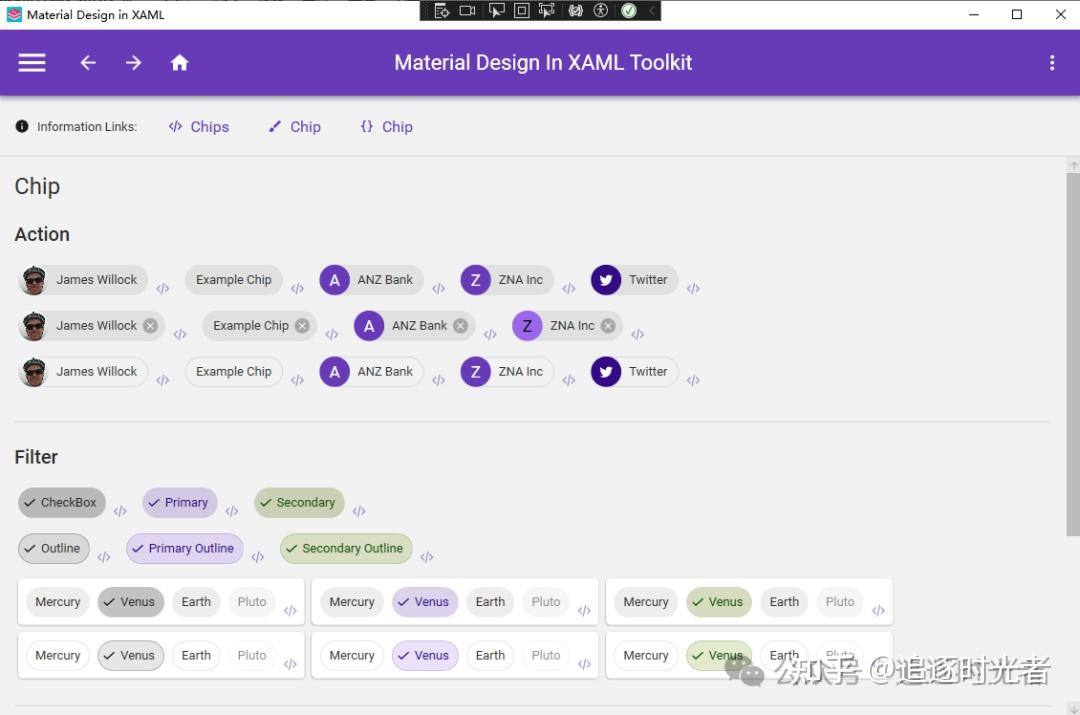Toggle the Secondary Outline filter chip
1080x715 pixels.
(x=345, y=548)
